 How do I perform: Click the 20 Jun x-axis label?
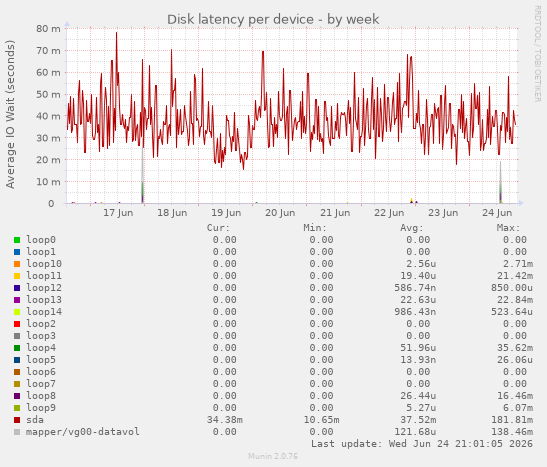click(x=280, y=213)
